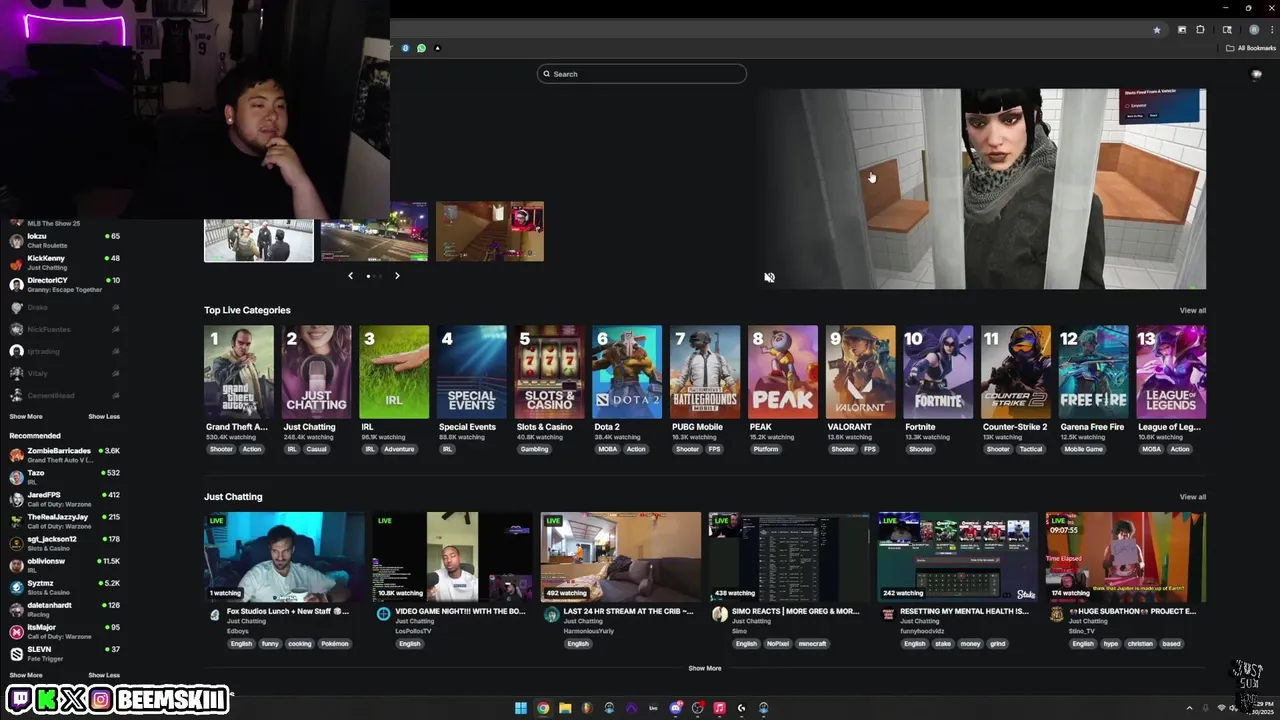
Task: Open the Fortnite category card
Action: coord(938,372)
